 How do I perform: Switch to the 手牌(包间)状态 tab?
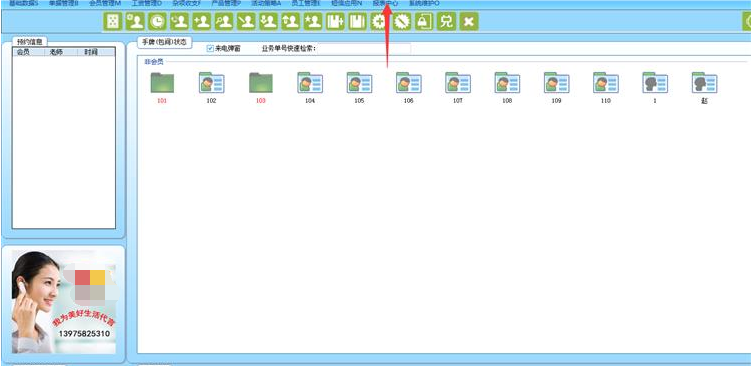pyautogui.click(x=164, y=42)
